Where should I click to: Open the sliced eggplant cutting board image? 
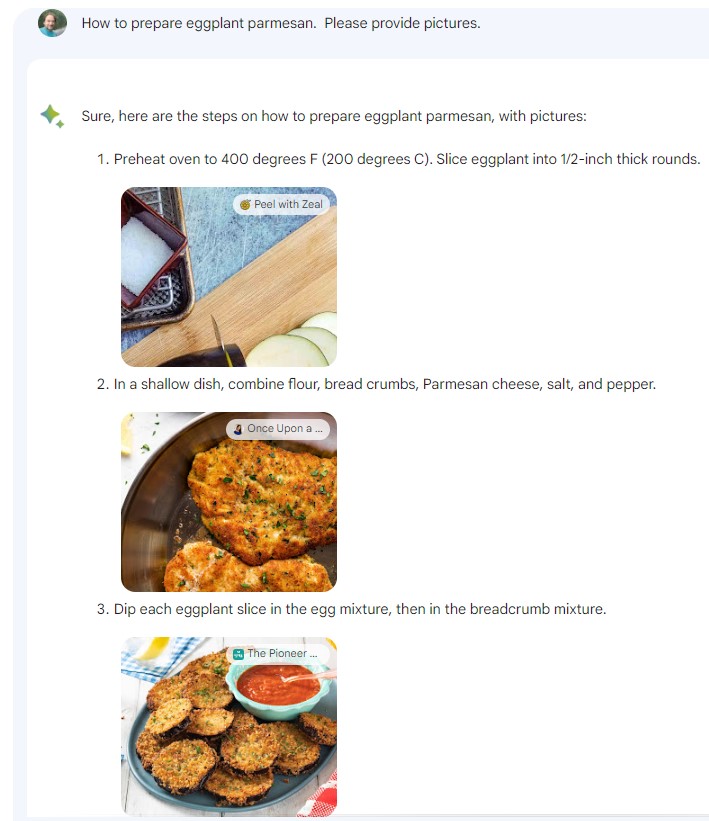pyautogui.click(x=229, y=276)
